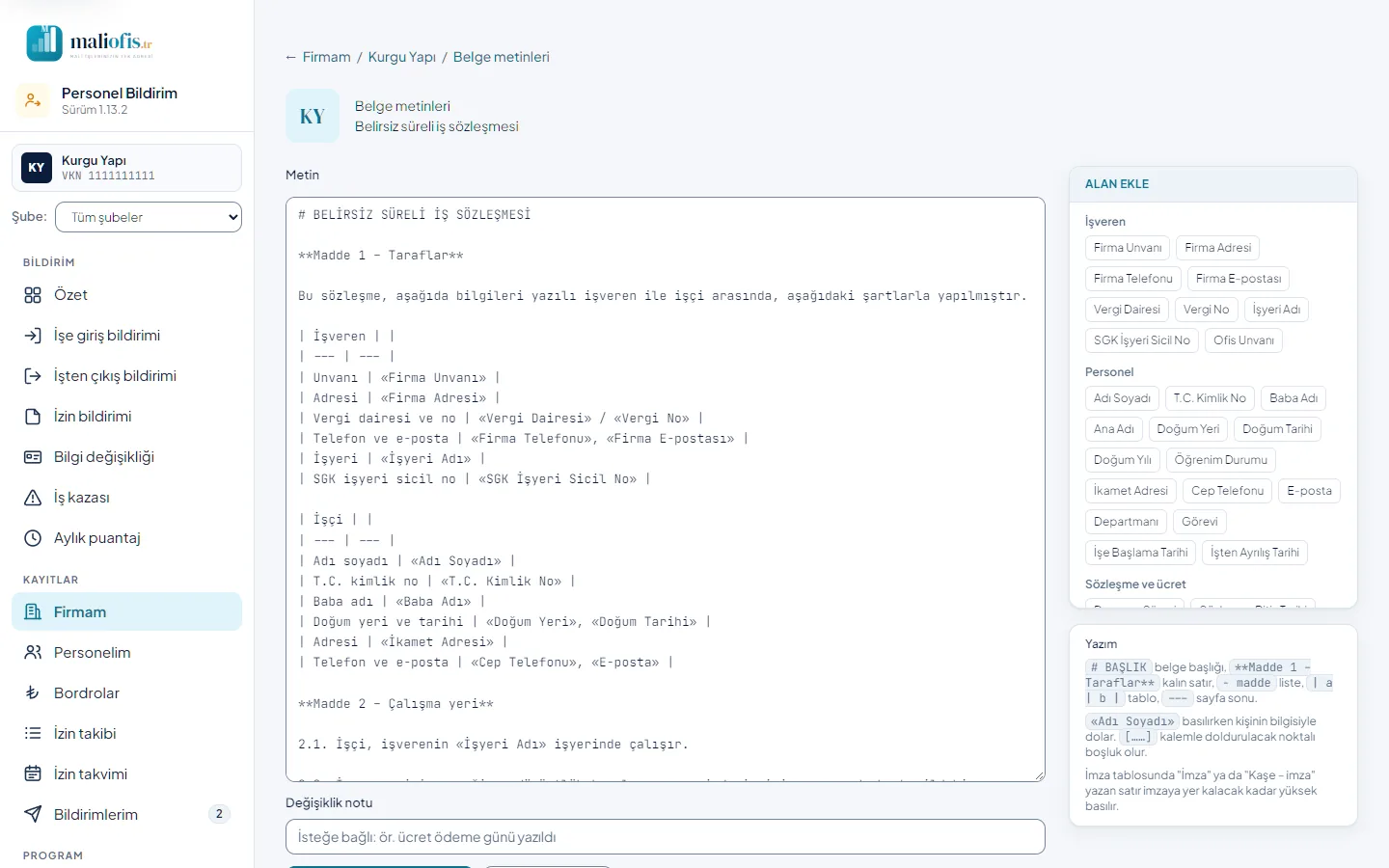Image resolution: width=1389 pixels, height=868 pixels.
Task: Open Aylık puantaj menu item
Action: pyautogui.click(x=126, y=538)
